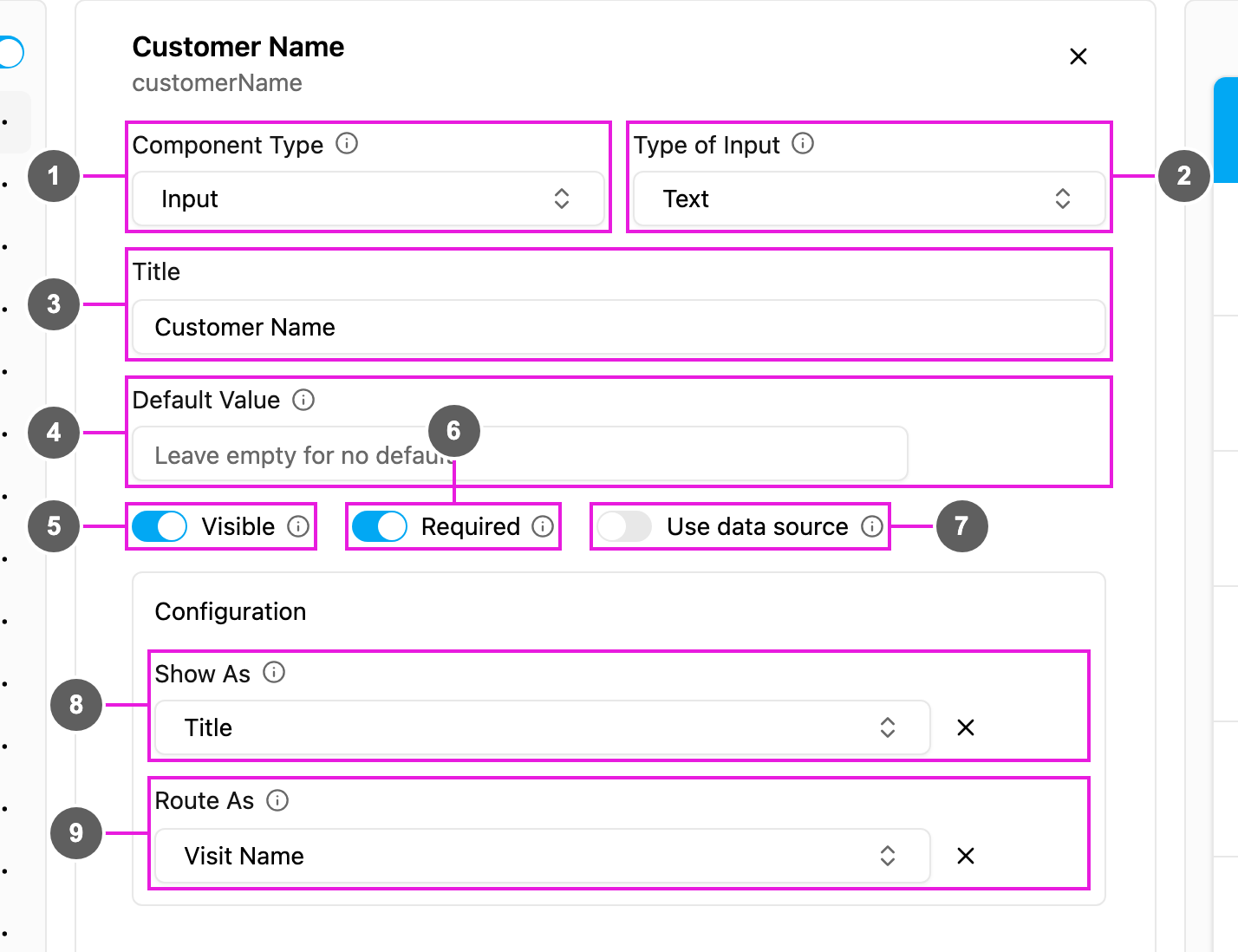
Task: Click the info icon next to Route As
Action: 277,800
